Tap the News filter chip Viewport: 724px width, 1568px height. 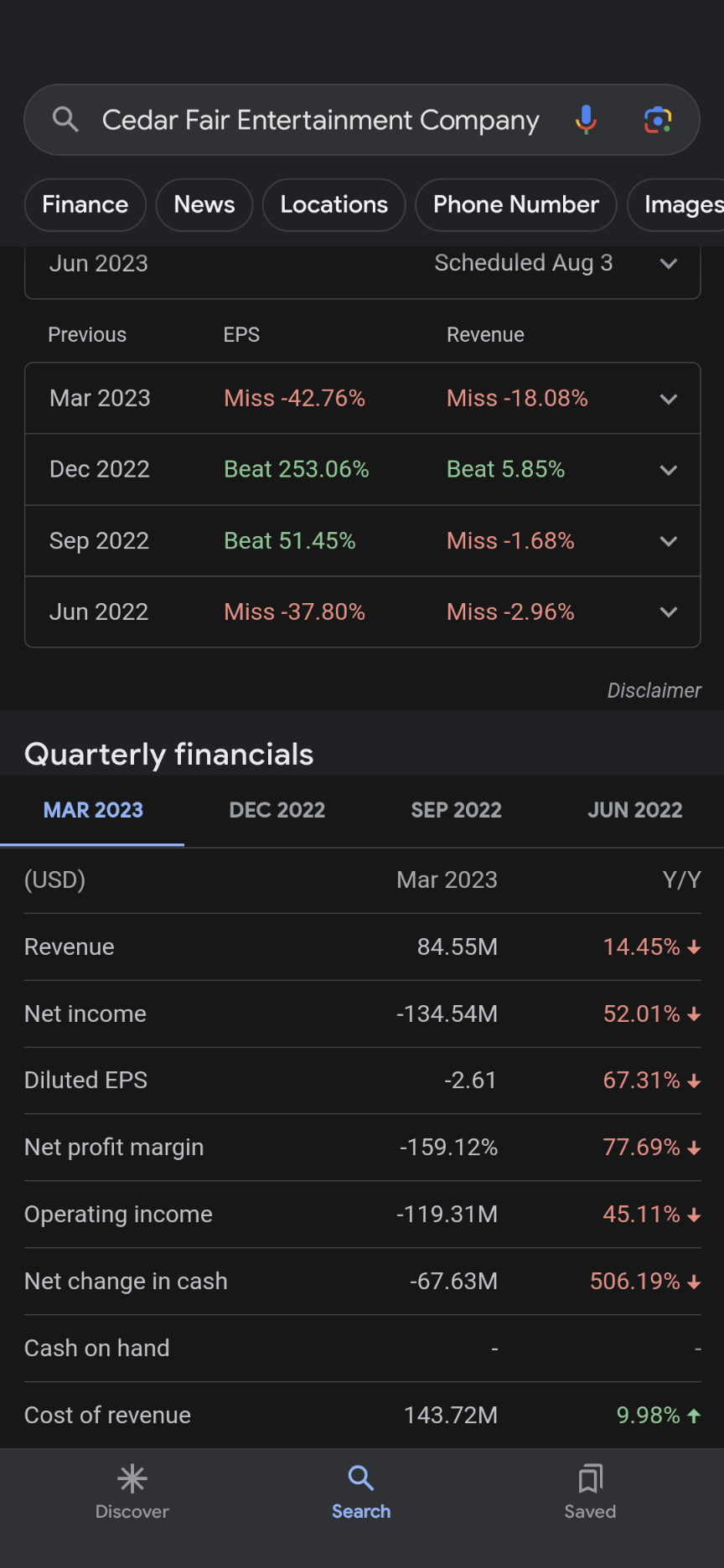click(x=204, y=204)
